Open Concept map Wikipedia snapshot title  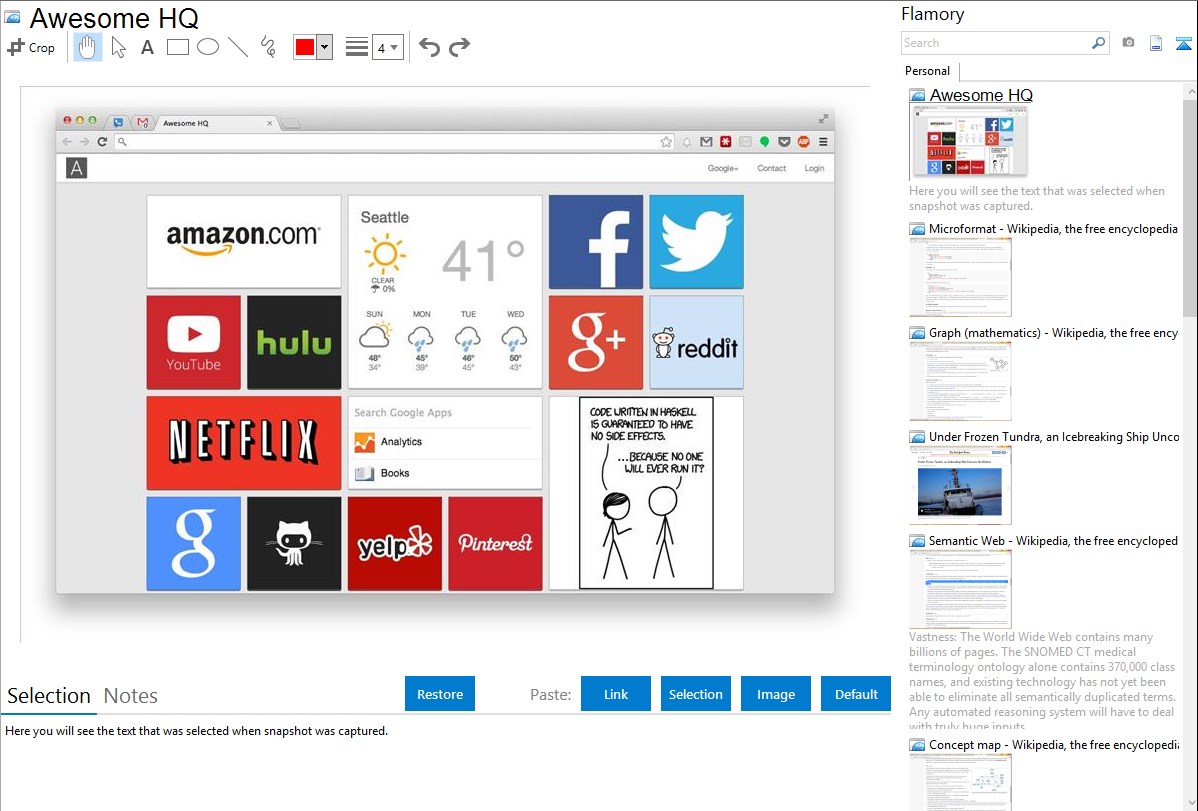pyautogui.click(x=1053, y=744)
